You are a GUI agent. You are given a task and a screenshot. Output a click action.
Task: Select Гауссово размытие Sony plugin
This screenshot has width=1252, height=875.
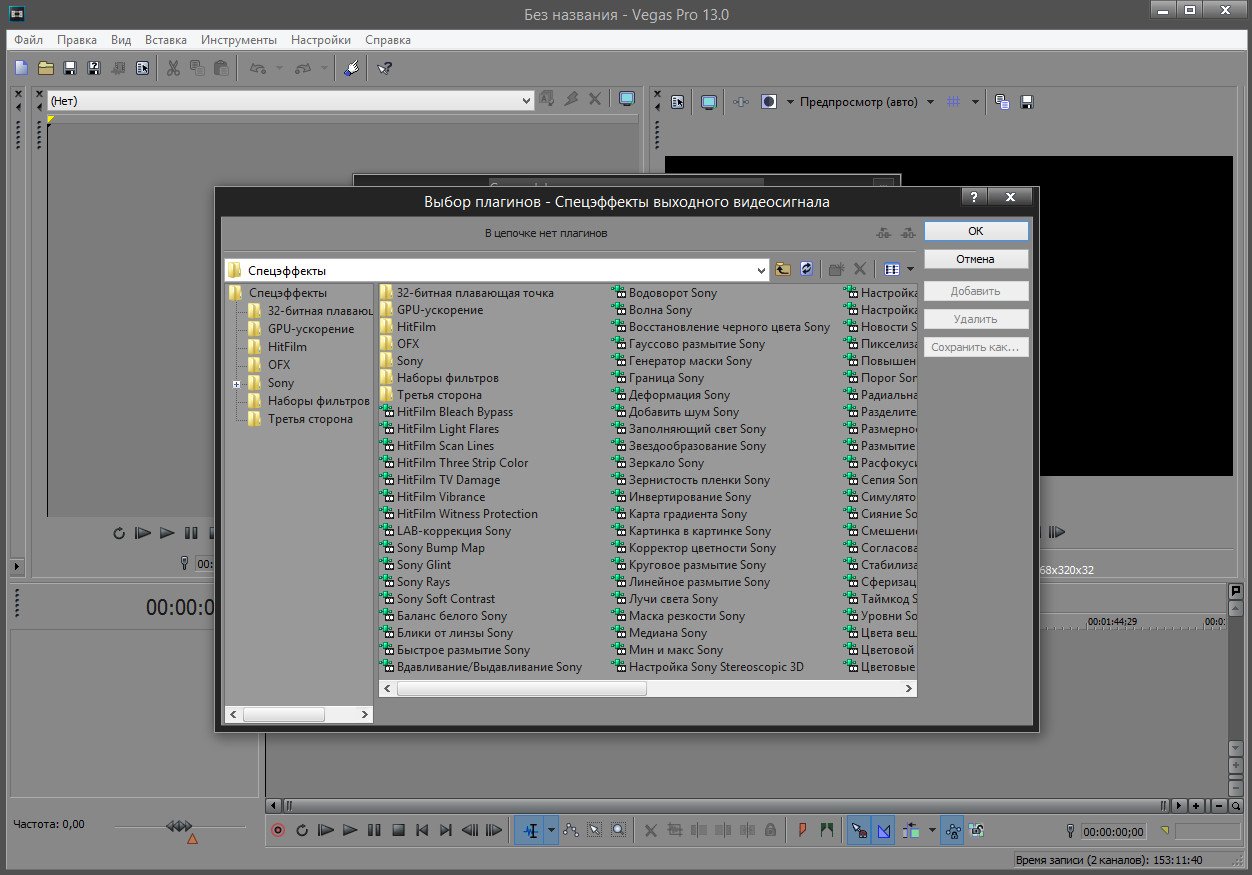pyautogui.click(x=688, y=344)
